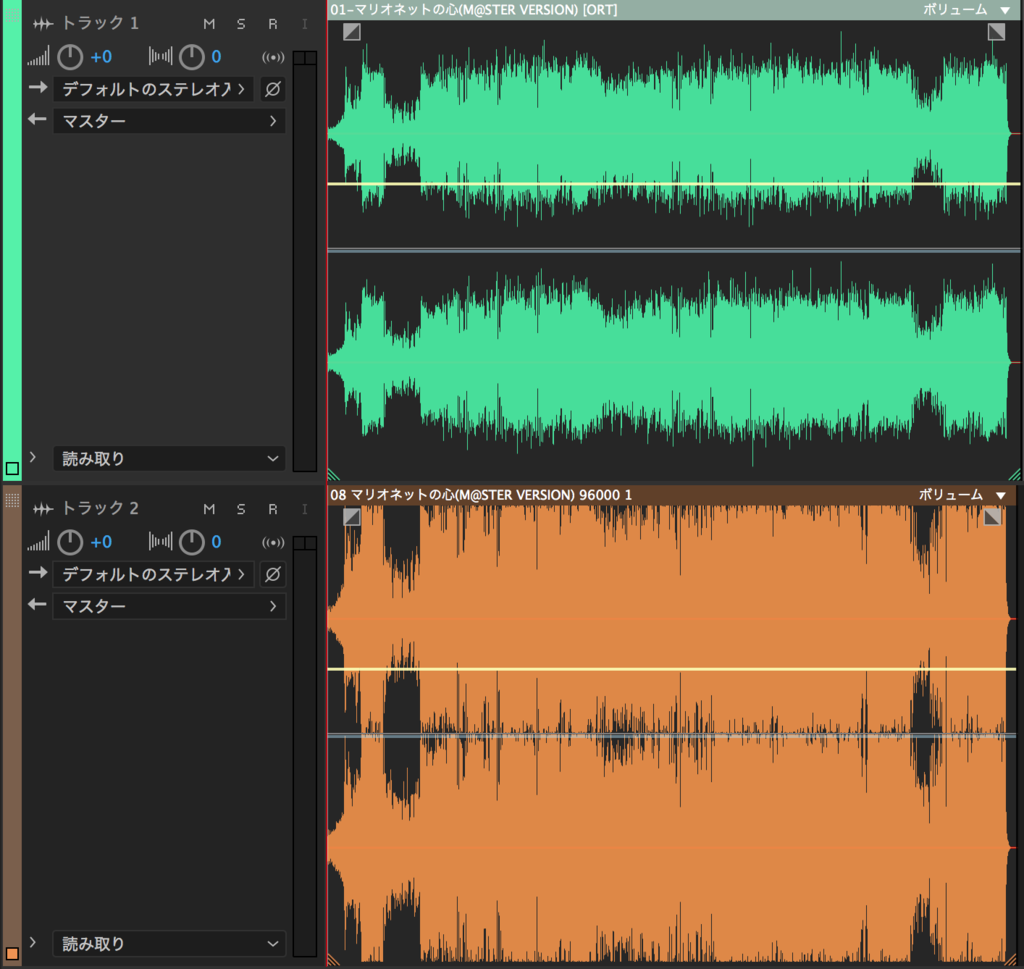Toggle sum-to-mono icon on Track 2
The image size is (1024, 969).
273,543
